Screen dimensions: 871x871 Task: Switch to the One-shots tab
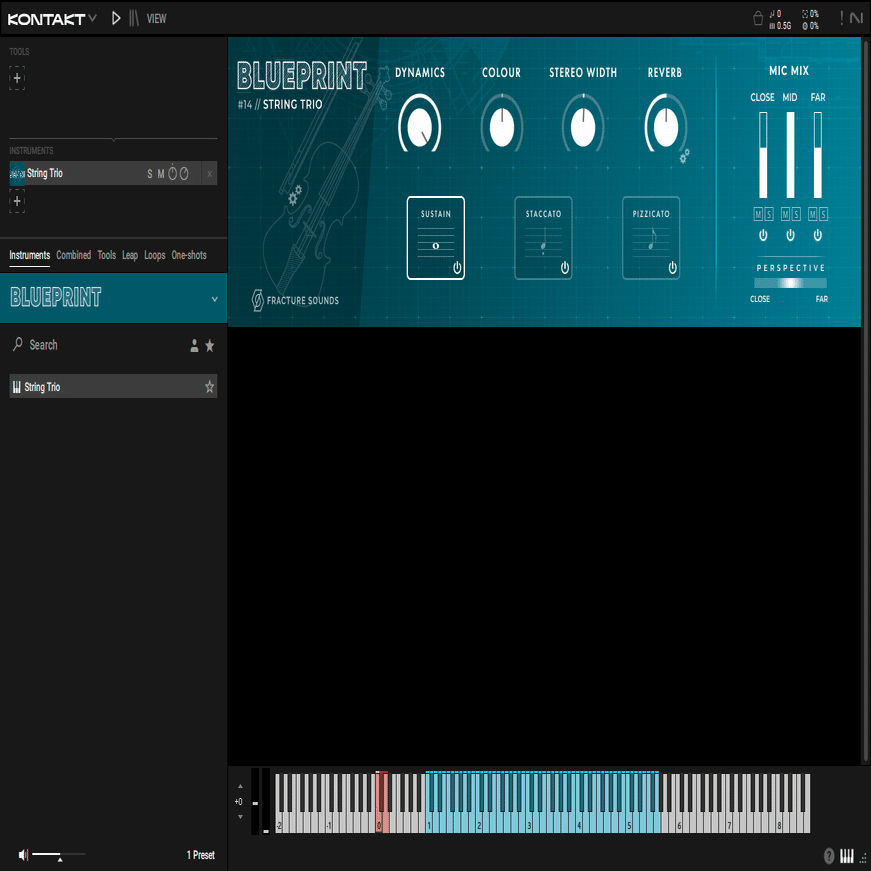click(189, 255)
